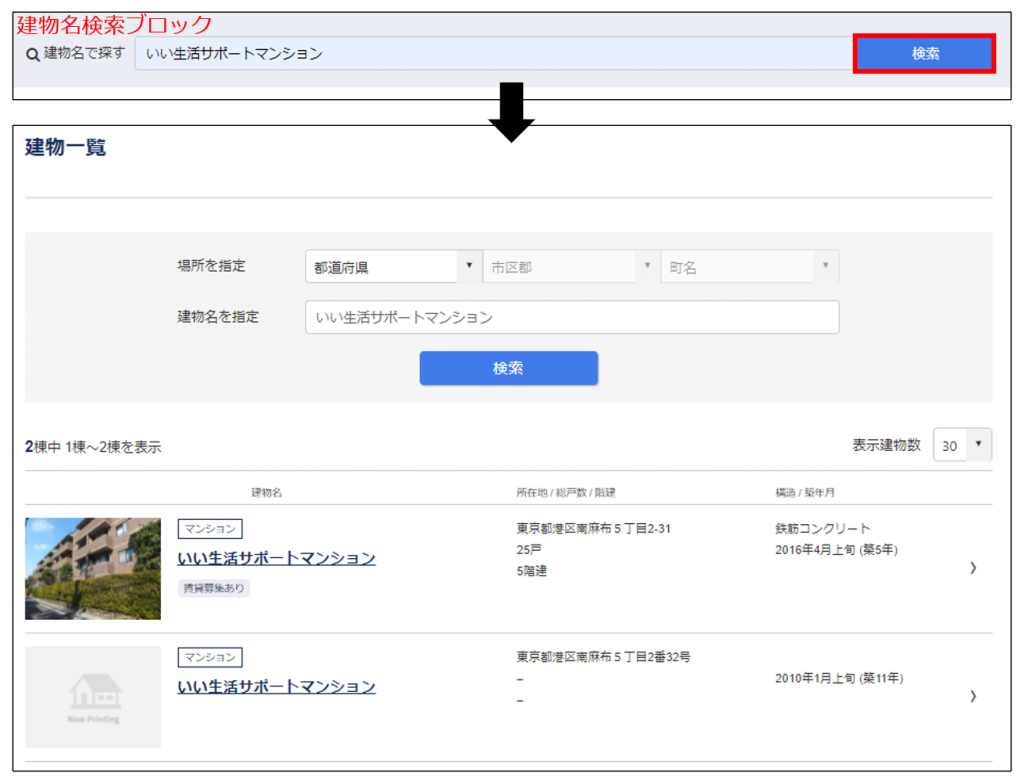
Task: Open the building link beside the Now Printing image
Action: tap(276, 686)
